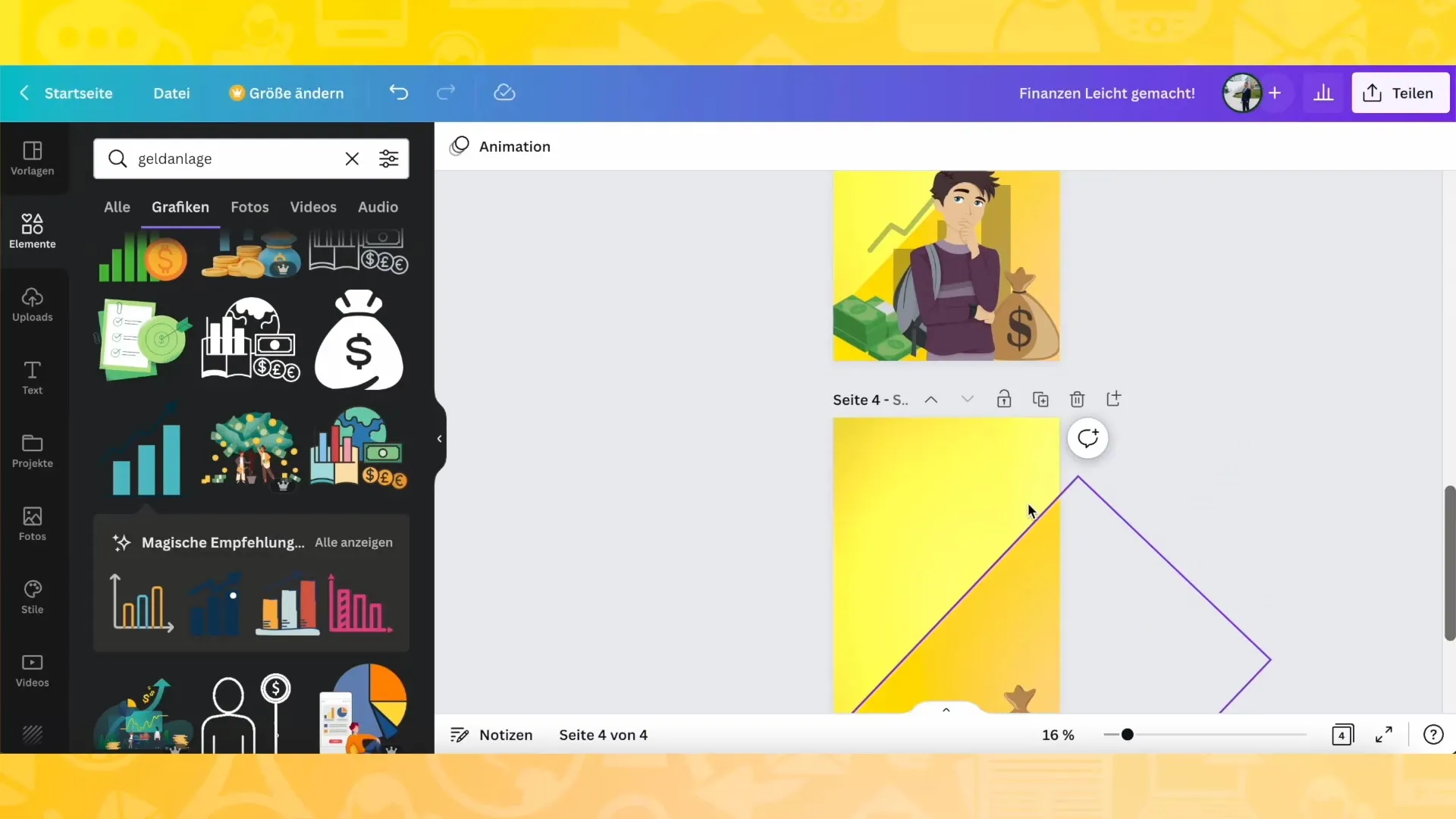Click the Videos tab in search results

pyautogui.click(x=313, y=207)
